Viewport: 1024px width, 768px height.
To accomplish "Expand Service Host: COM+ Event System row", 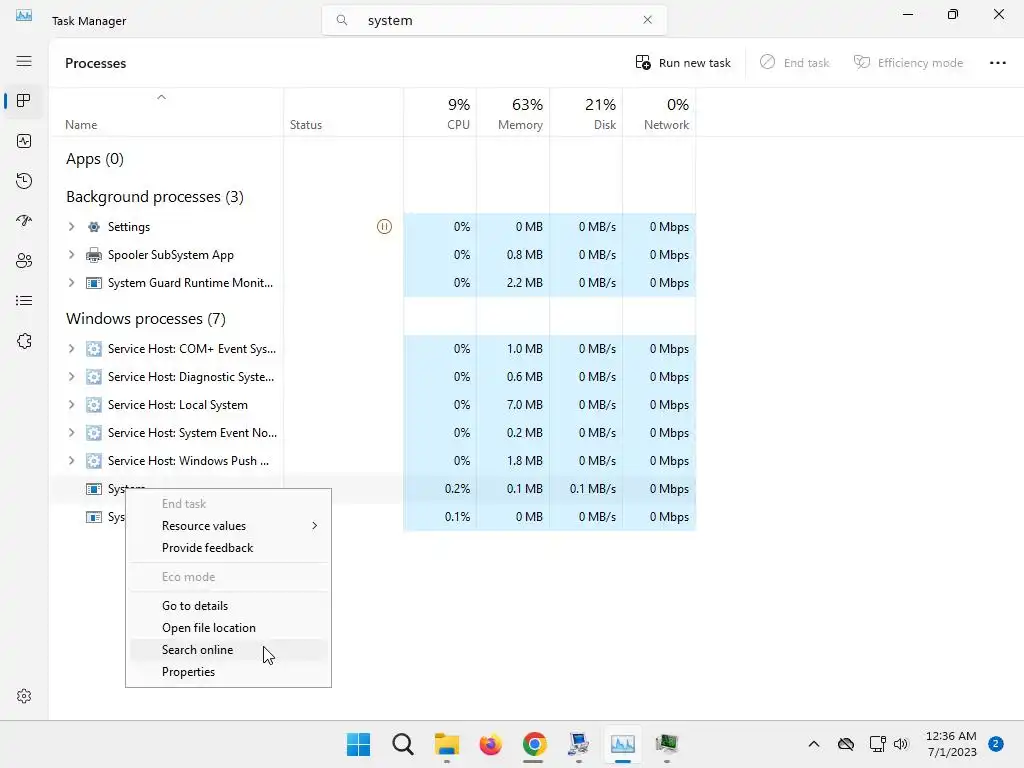I will pos(71,349).
